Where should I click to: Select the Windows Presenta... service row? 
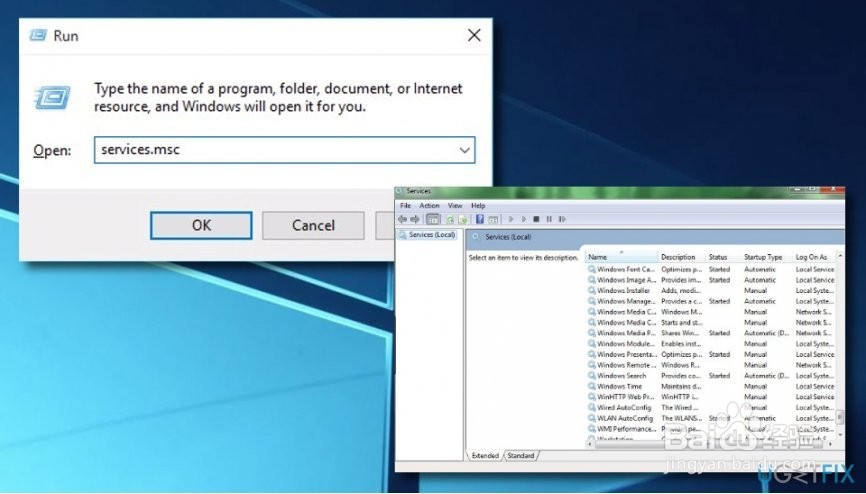pyautogui.click(x=711, y=355)
